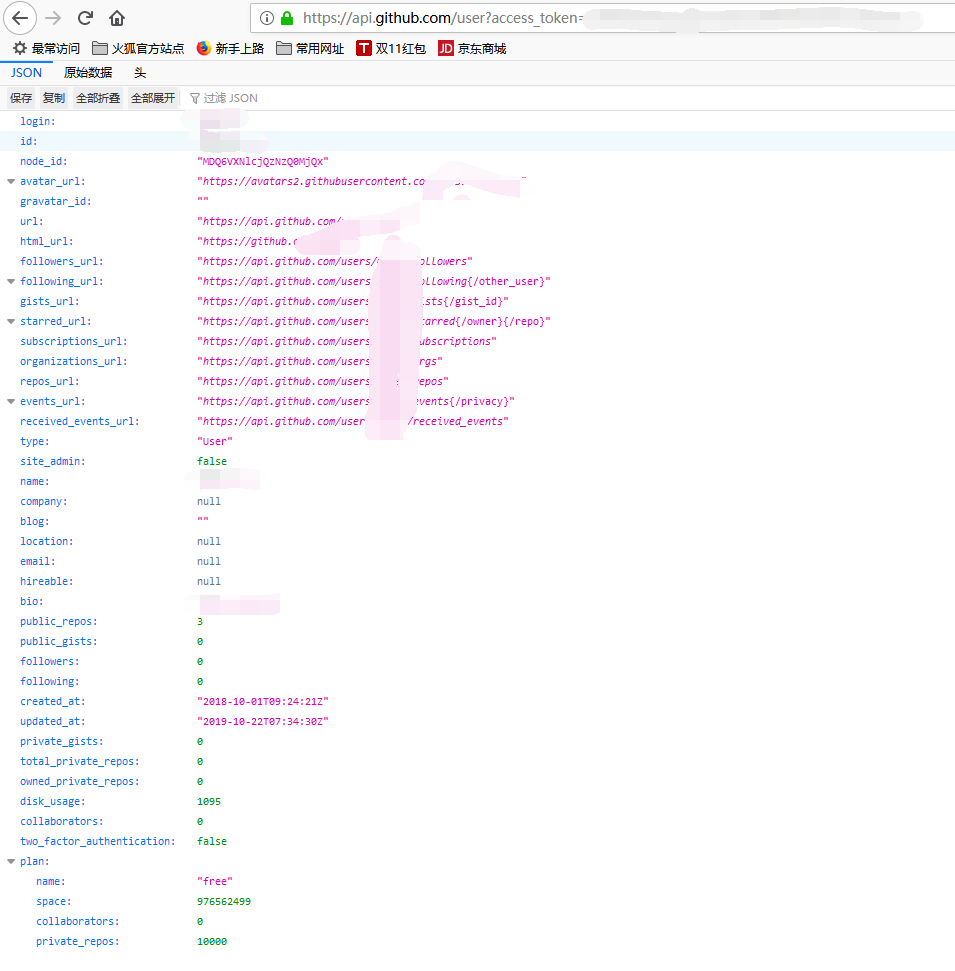Click the node_id value string

pyautogui.click(x=263, y=162)
